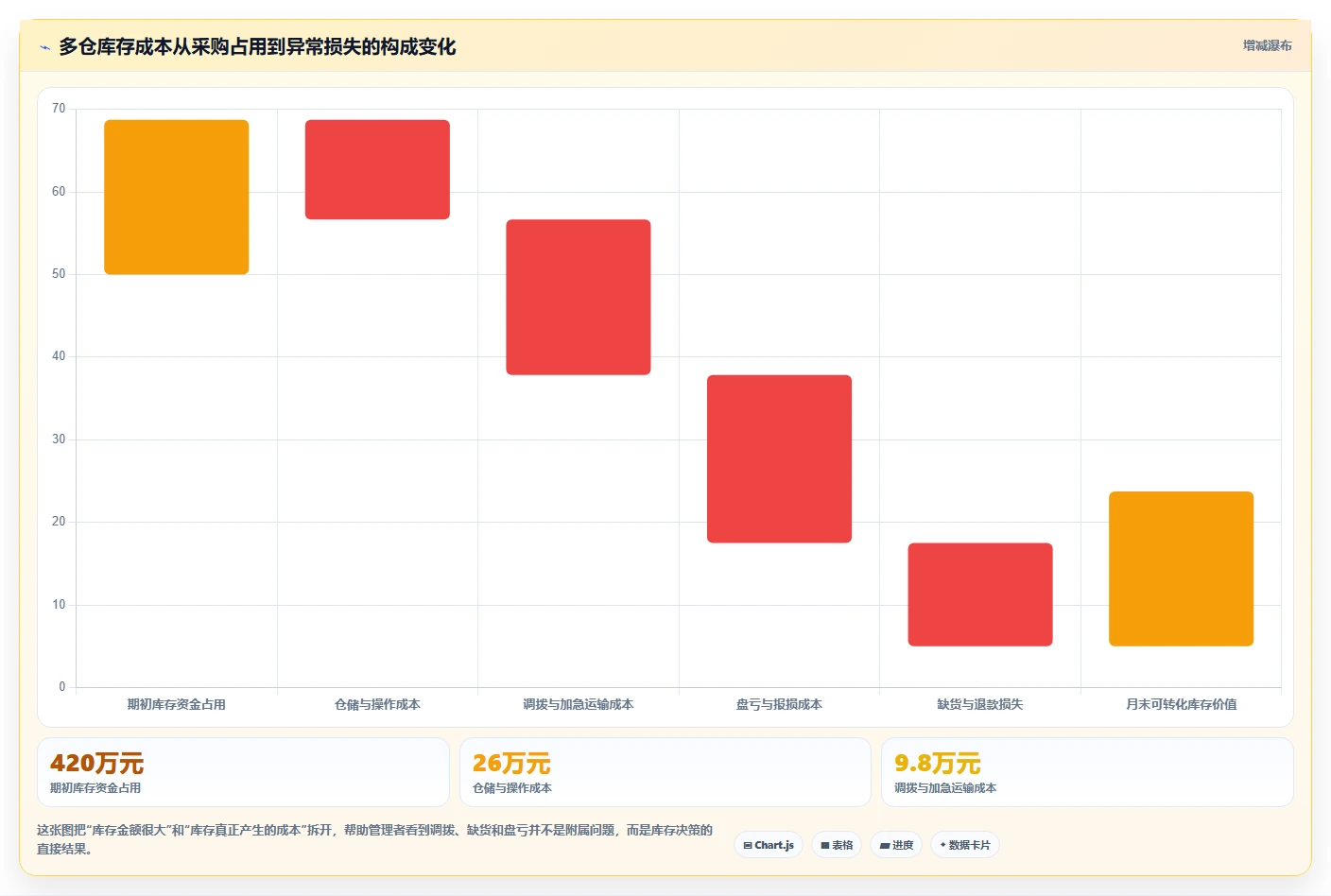1331x896 pixels.
Task: Select the Chart.js chip
Action: click(769, 845)
